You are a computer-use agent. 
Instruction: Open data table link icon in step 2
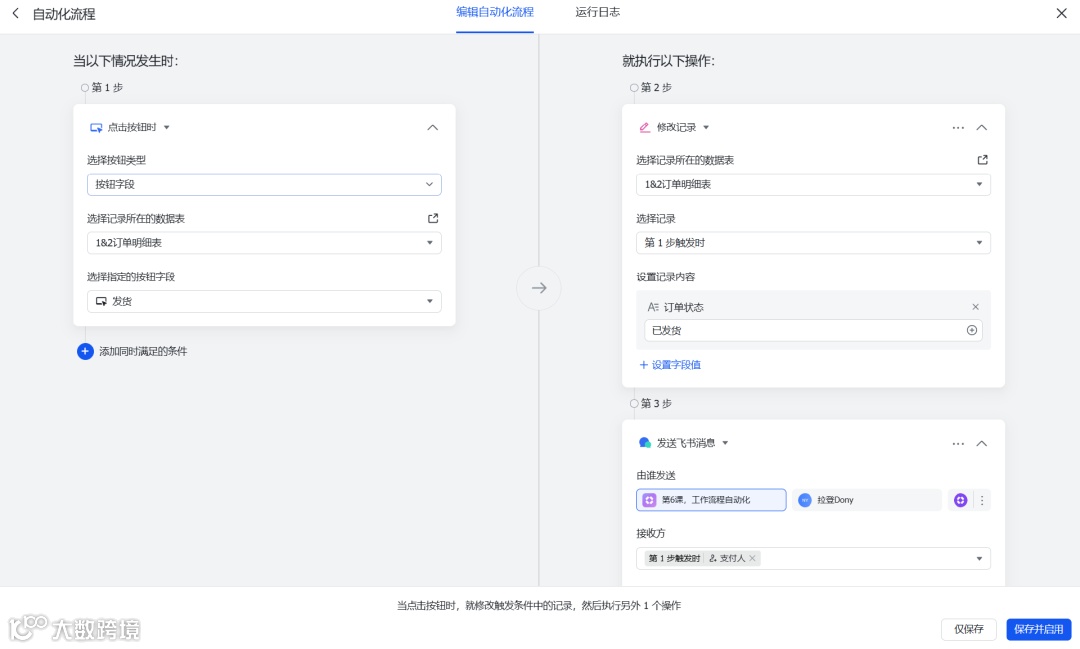pos(982,160)
